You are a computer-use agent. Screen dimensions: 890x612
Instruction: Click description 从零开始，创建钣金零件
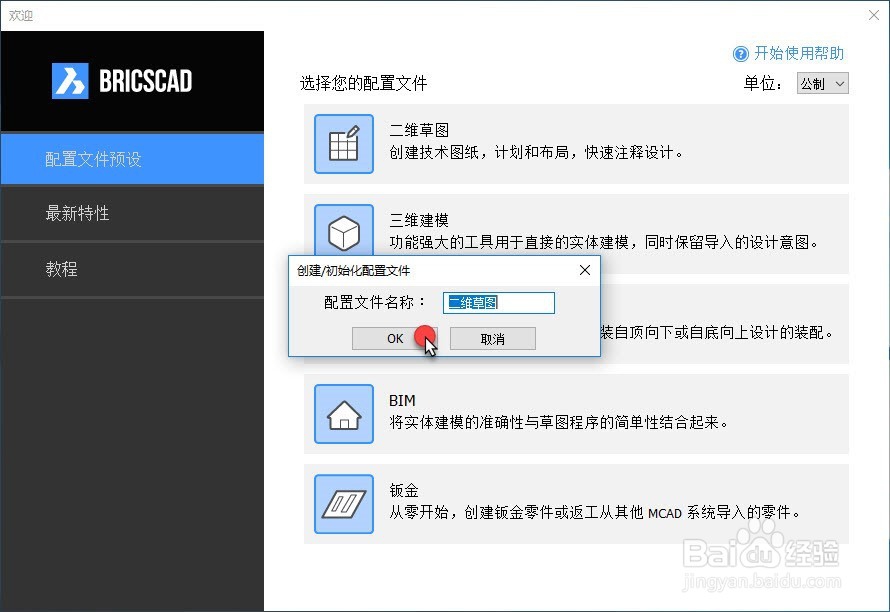tap(472, 512)
